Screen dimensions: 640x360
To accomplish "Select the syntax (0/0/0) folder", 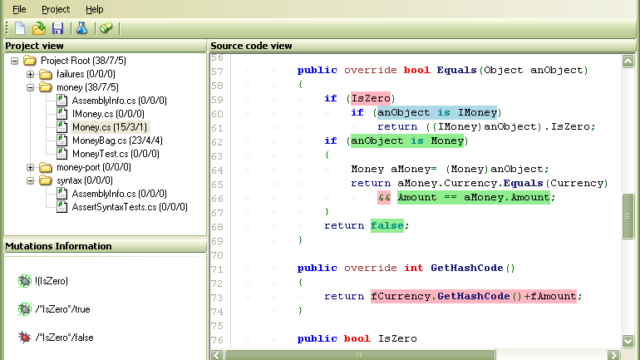I will click(84, 180).
